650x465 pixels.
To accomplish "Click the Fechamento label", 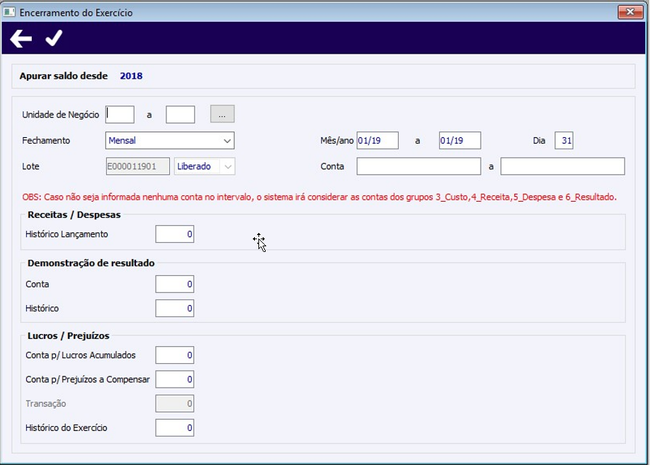I will (x=46, y=140).
